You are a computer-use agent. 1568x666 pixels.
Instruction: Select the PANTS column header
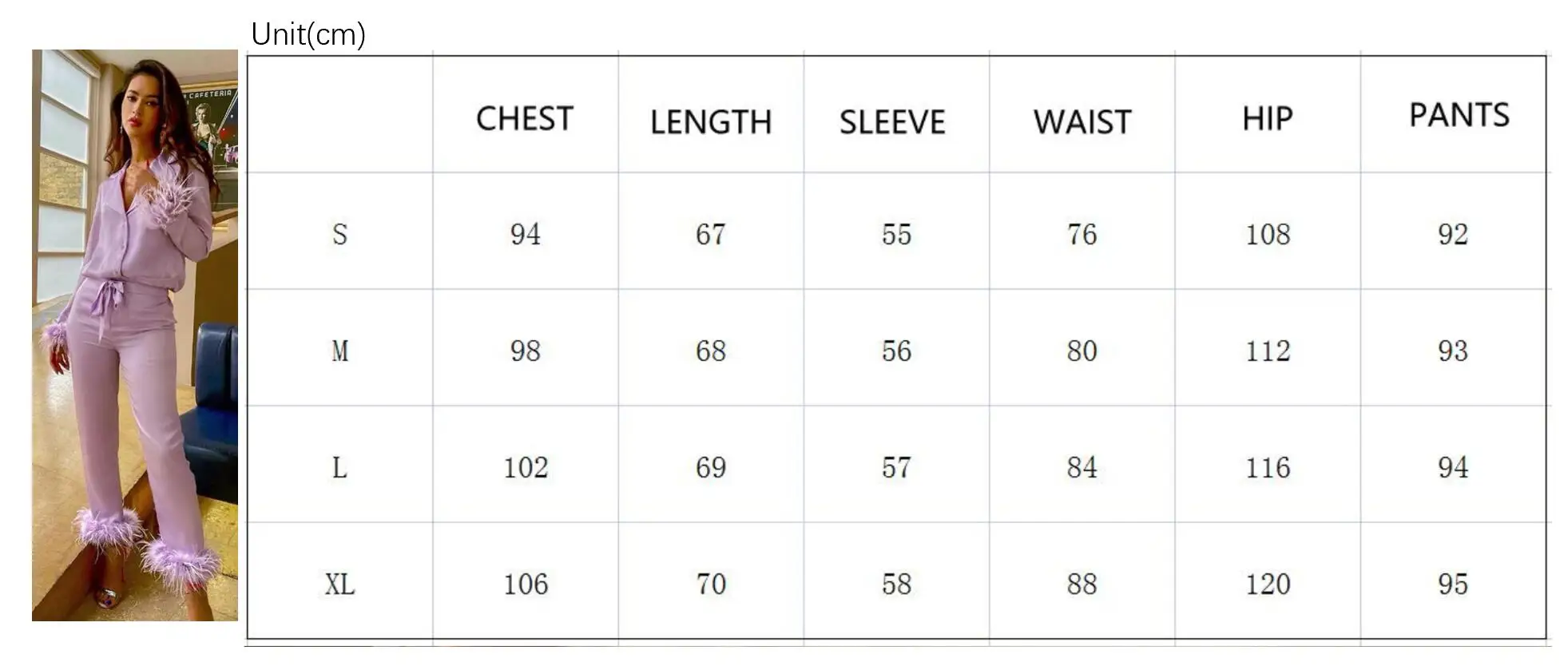click(x=1459, y=116)
